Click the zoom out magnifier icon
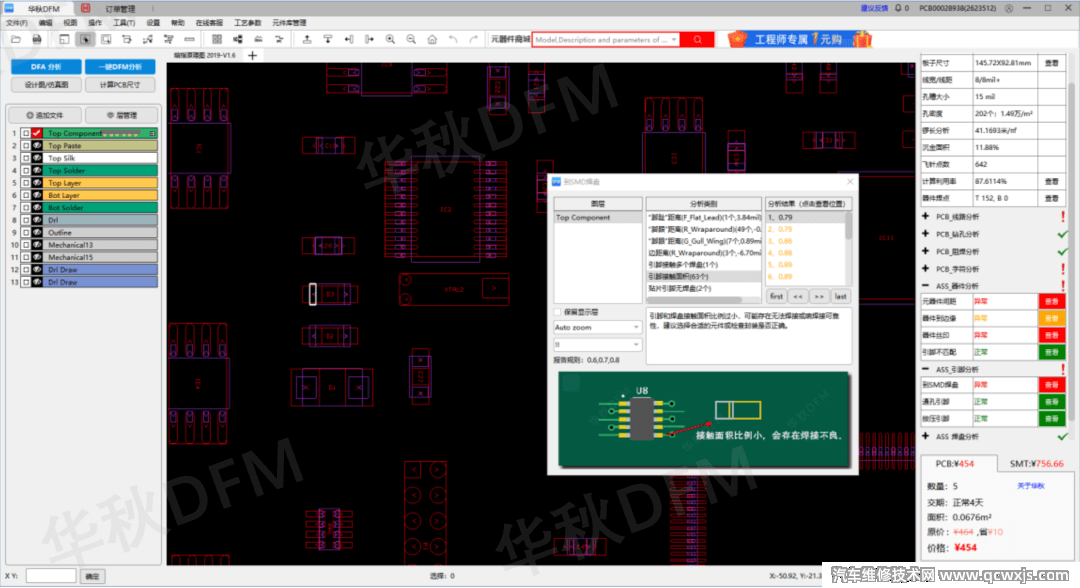The height and width of the screenshot is (588, 1080). pos(411,39)
